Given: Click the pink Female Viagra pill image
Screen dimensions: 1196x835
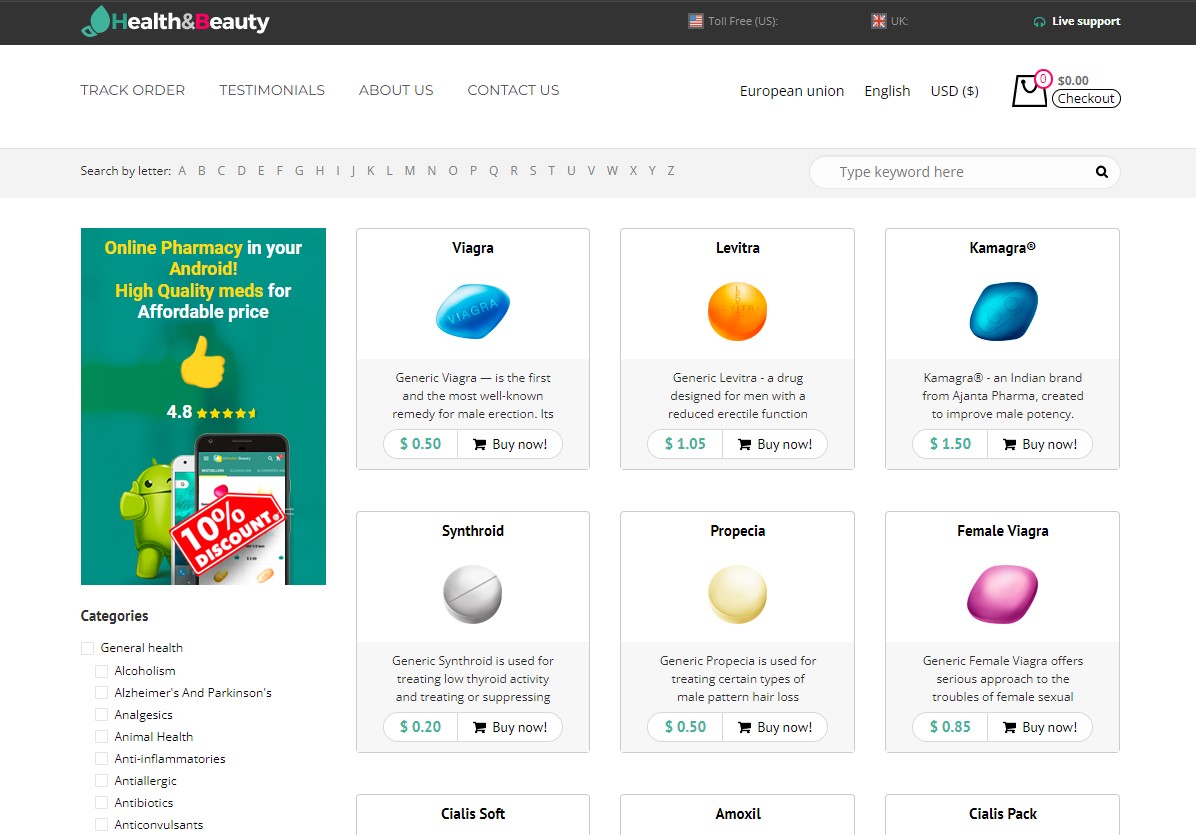Looking at the screenshot, I should tap(1003, 594).
